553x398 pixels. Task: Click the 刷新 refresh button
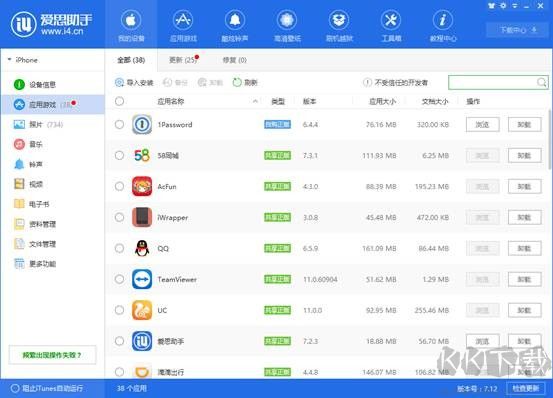[x=245, y=82]
